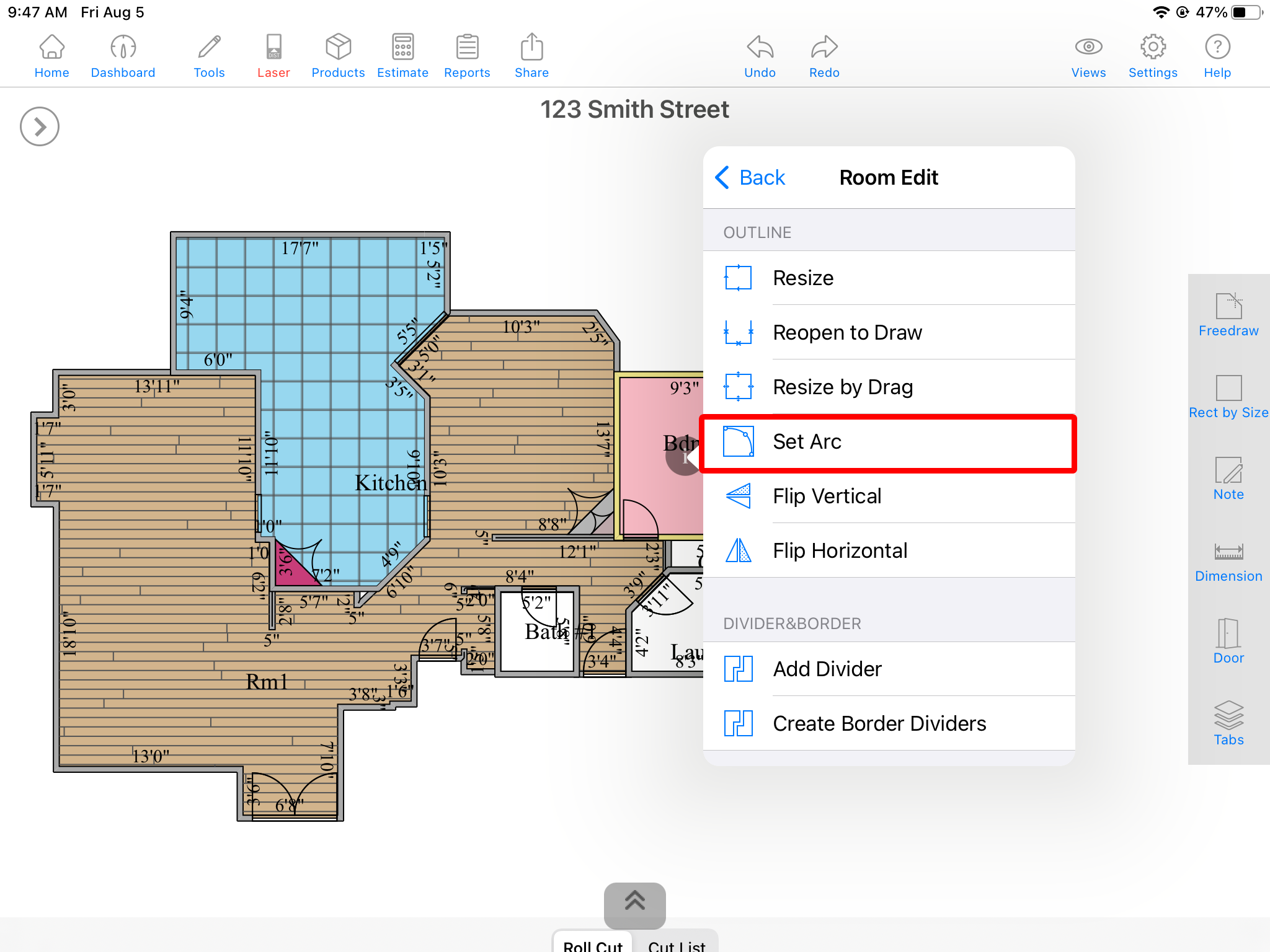The height and width of the screenshot is (952, 1270).
Task: Go Back from Room Edit
Action: 750,178
